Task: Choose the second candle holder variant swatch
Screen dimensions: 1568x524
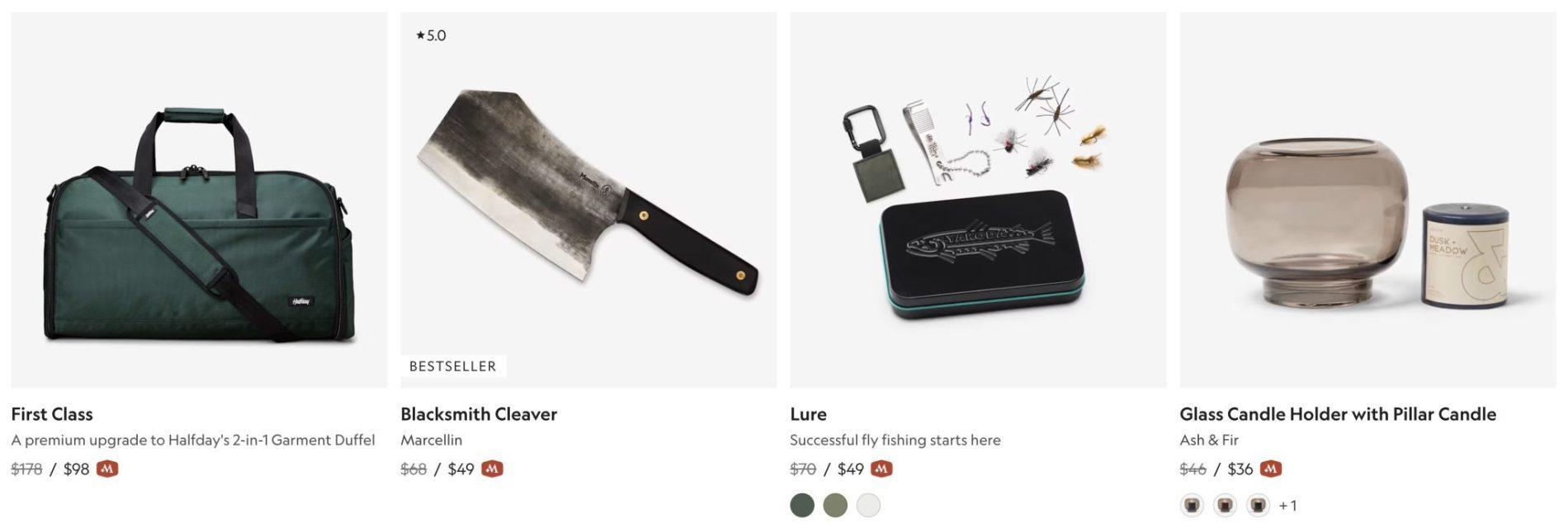Action: tap(1225, 505)
